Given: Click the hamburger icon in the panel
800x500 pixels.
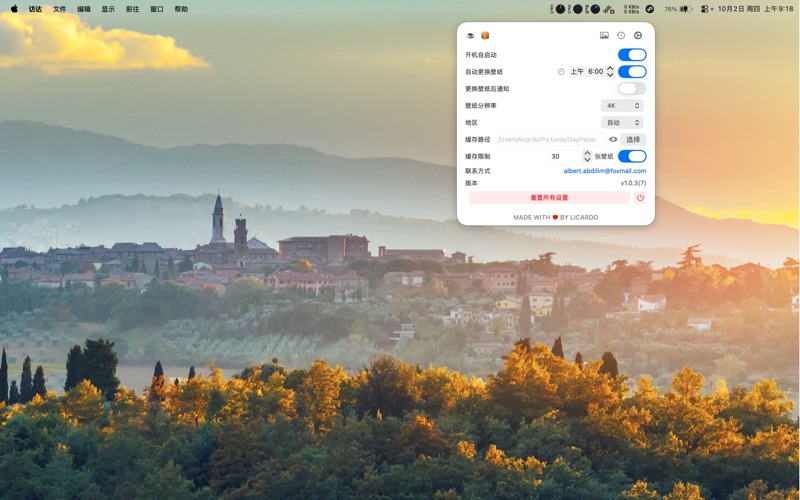Looking at the screenshot, I should tap(485, 35).
